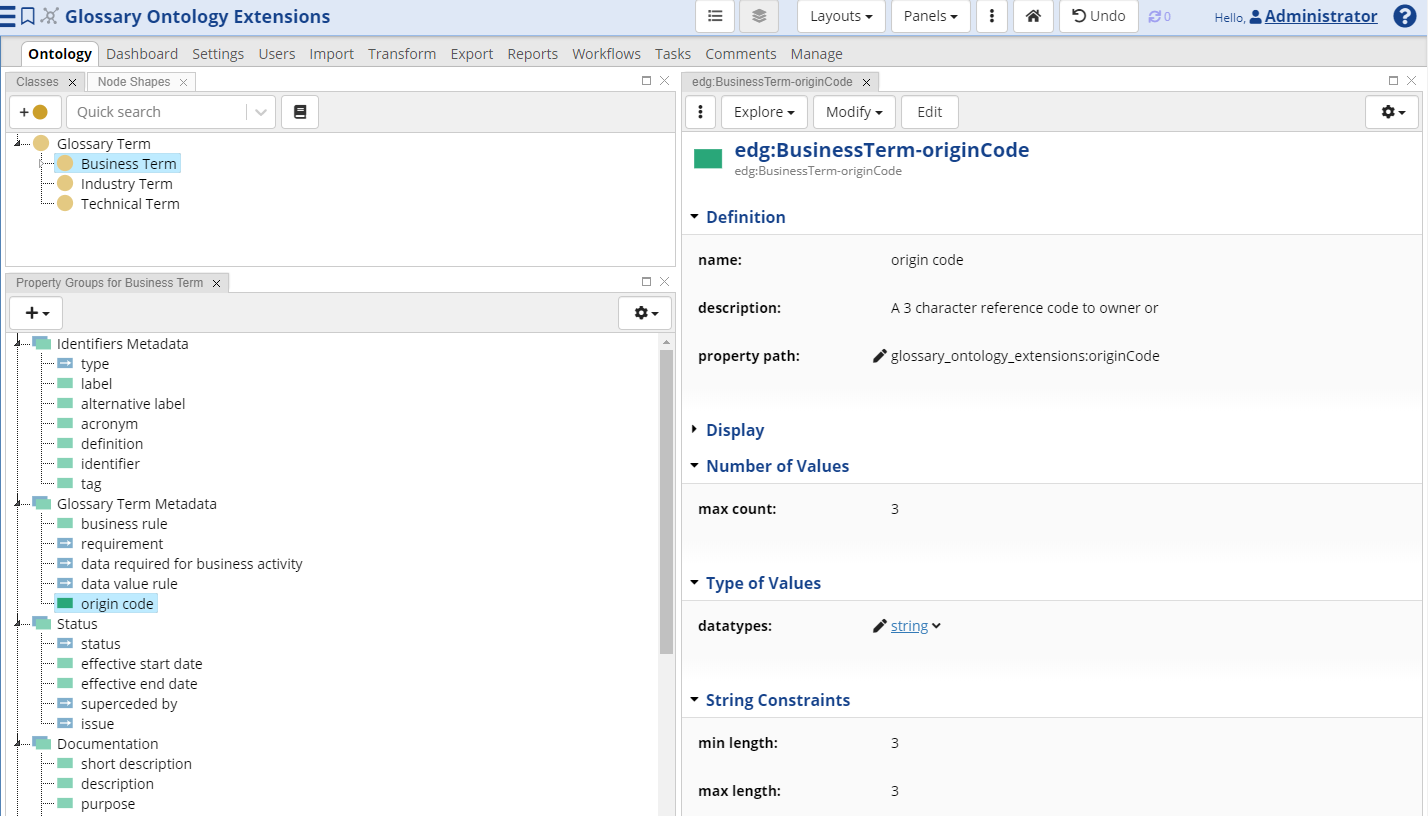Click the bookmark icon in header

pyautogui.click(x=28, y=16)
